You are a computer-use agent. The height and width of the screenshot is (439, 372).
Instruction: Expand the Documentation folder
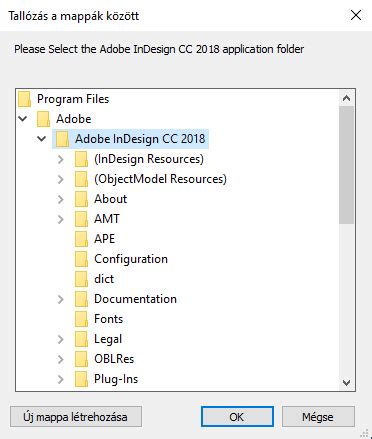(61, 299)
